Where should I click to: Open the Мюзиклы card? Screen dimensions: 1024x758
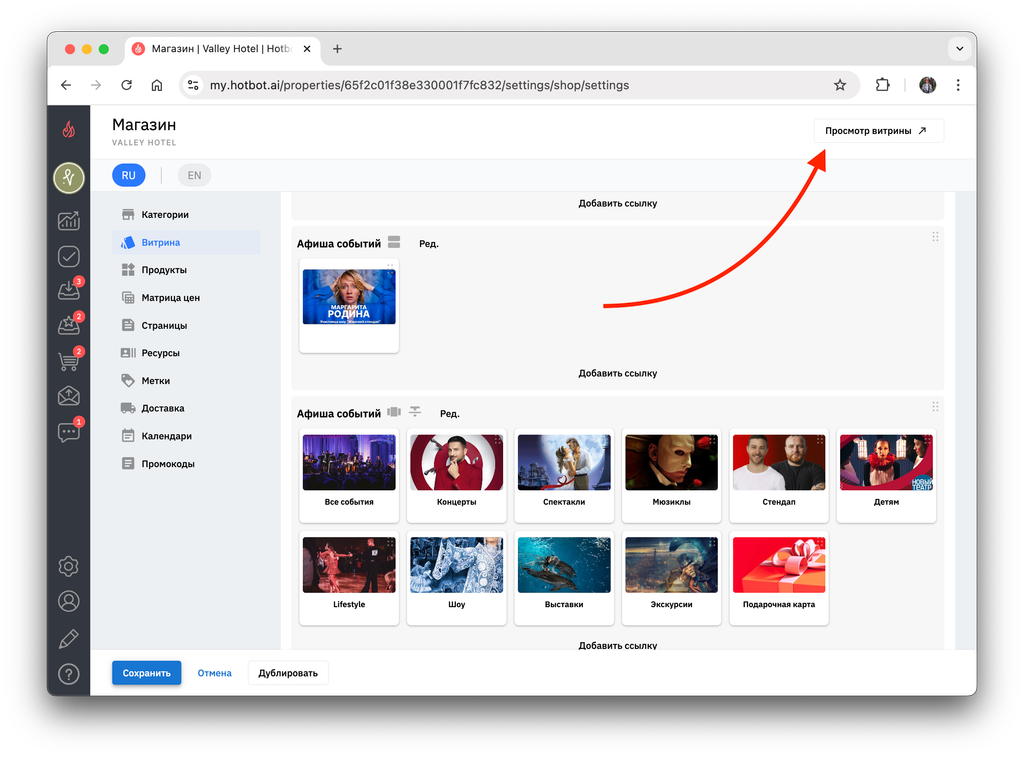pos(671,475)
